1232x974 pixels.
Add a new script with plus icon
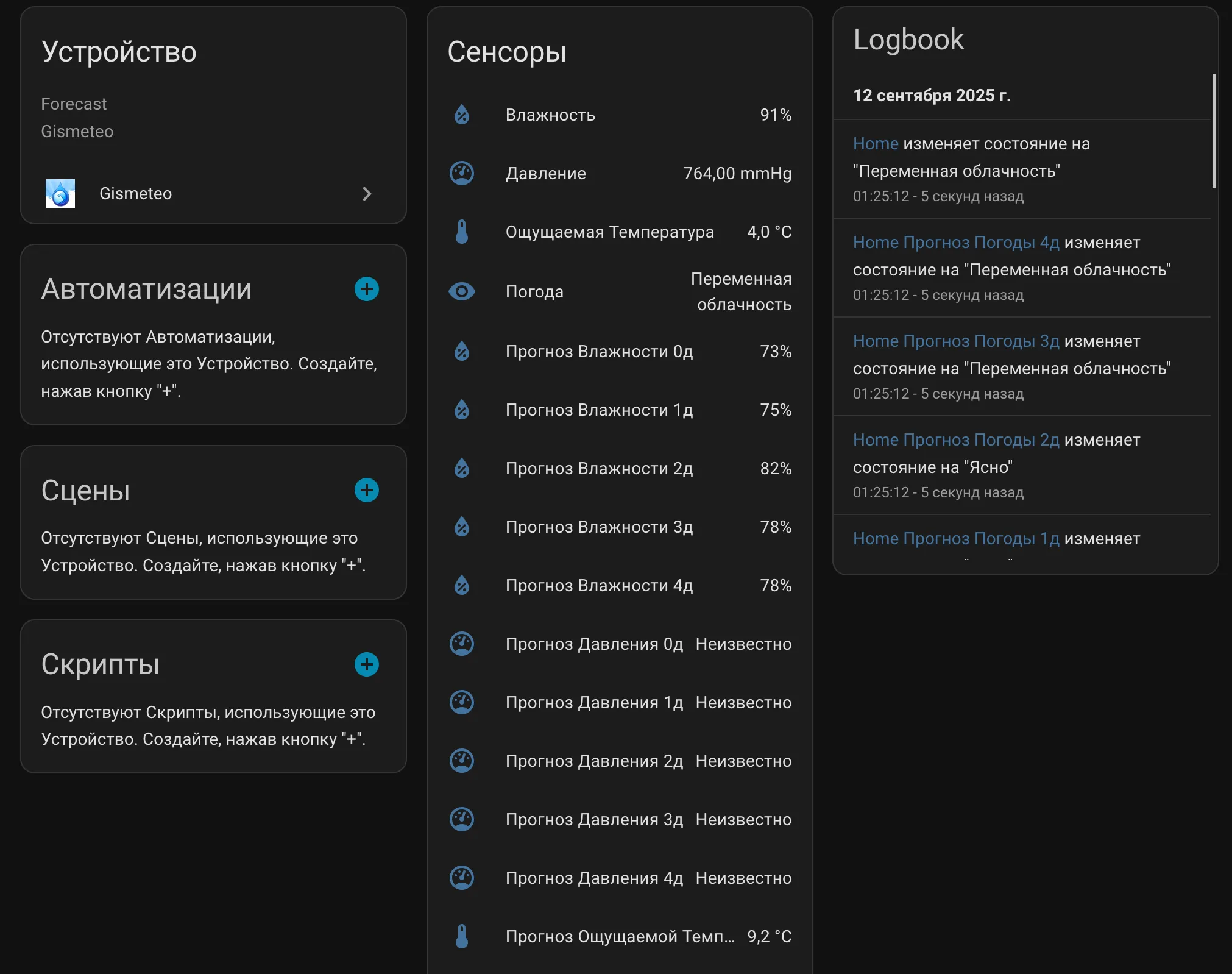(x=367, y=664)
